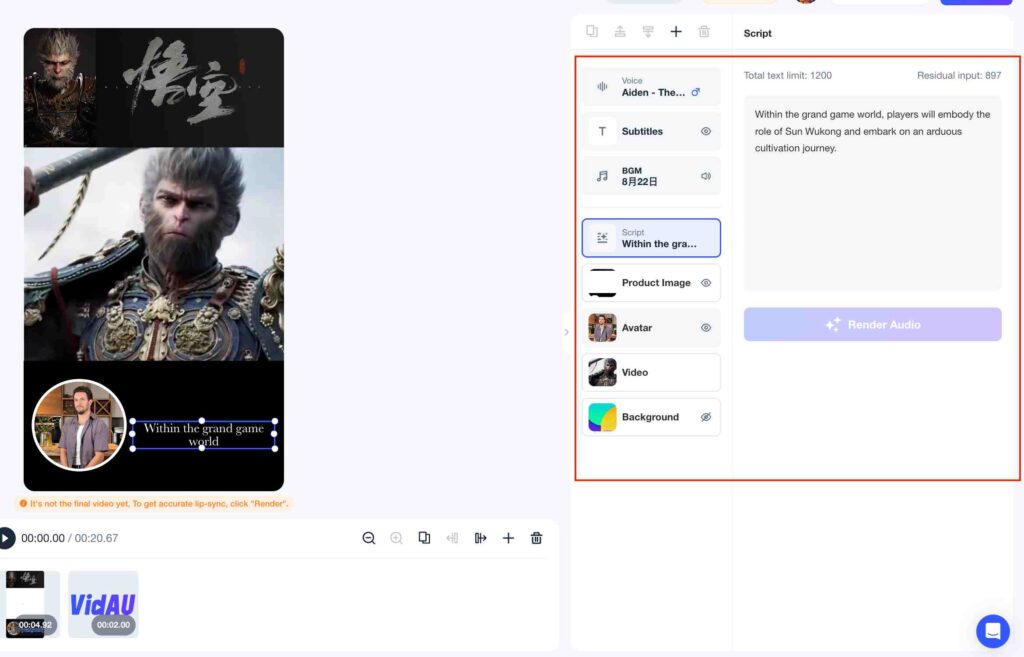Click the Video layer thumbnail image
The height and width of the screenshot is (657, 1024).
(602, 372)
